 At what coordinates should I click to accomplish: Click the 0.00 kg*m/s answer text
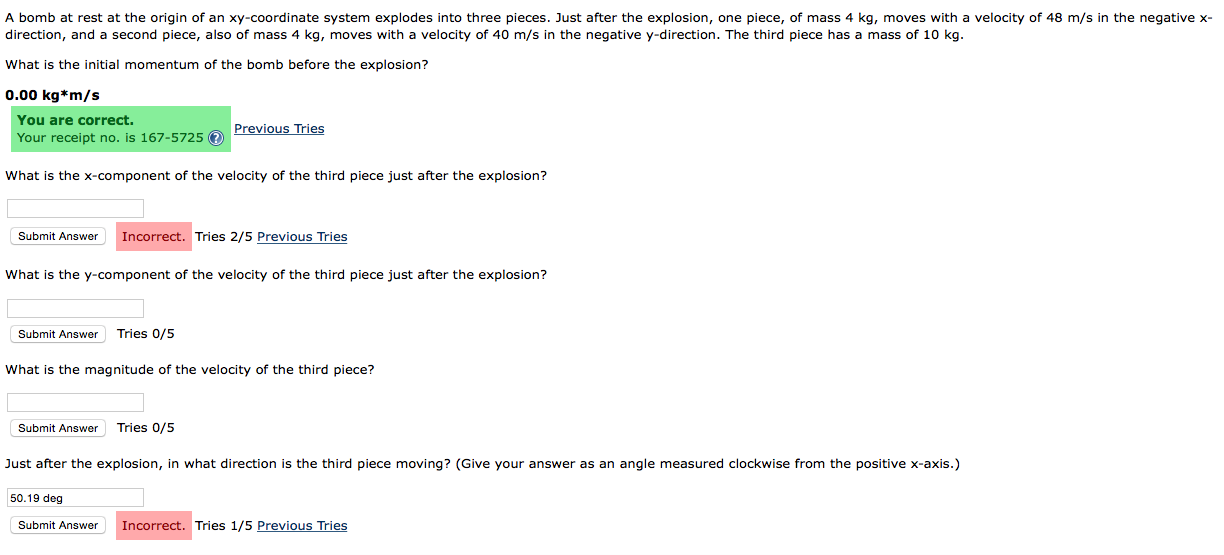click(x=52, y=96)
